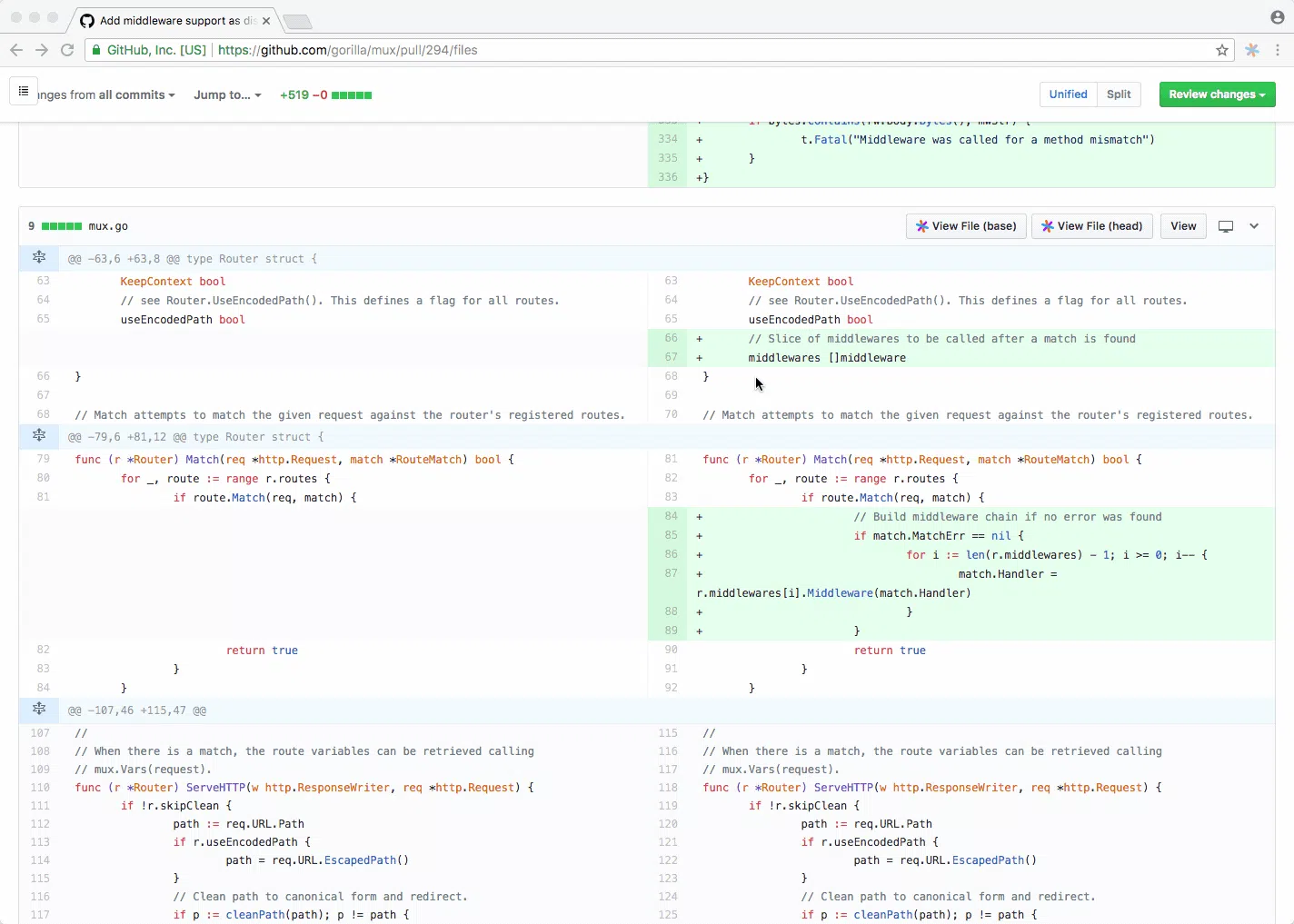This screenshot has width=1294, height=924.
Task: Click the diffstat bar next to +519 −0
Action: [352, 94]
